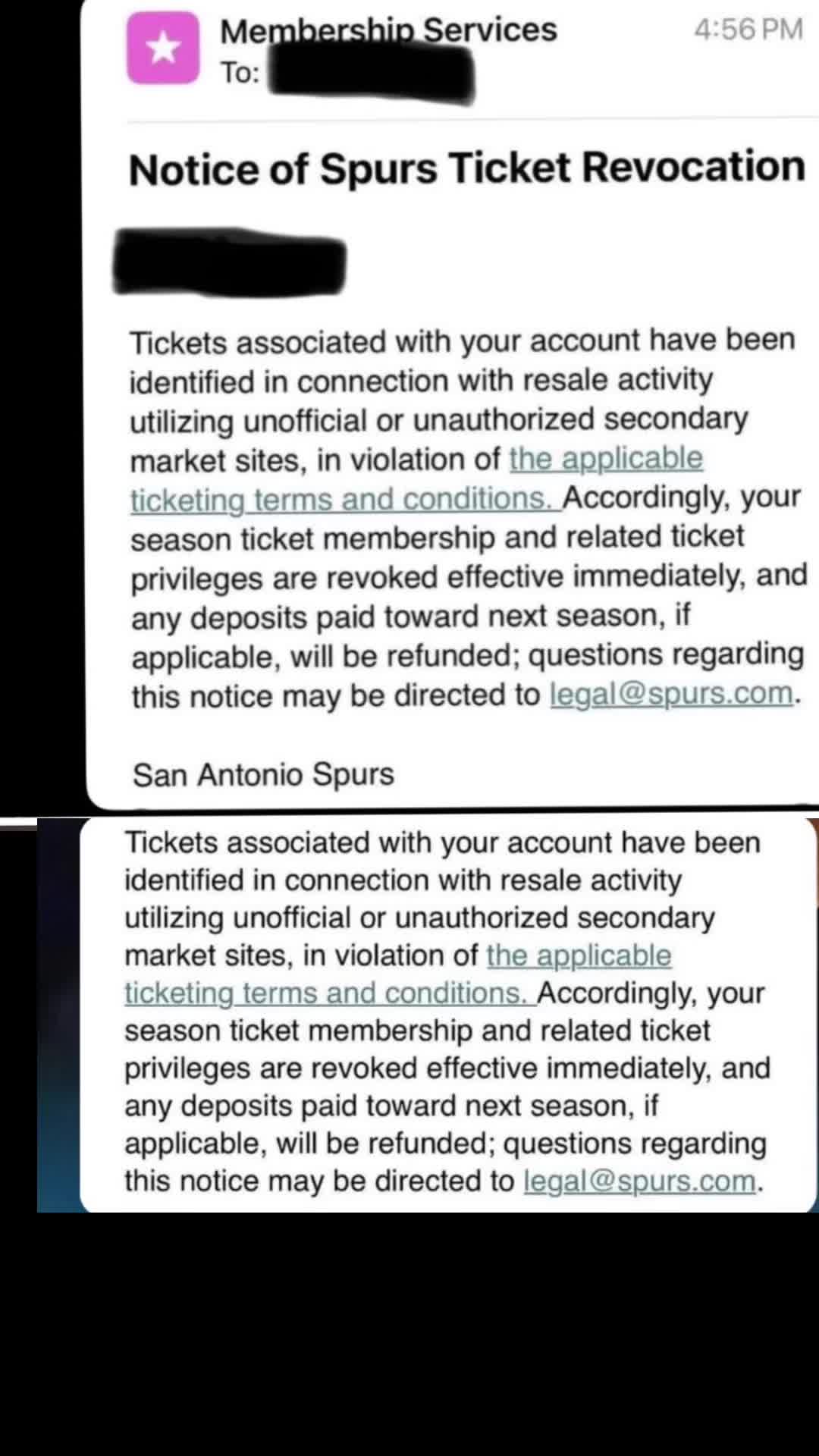Tap 'Tickets associated' opening line of bottom message
819x1456 pixels.
click(x=443, y=843)
